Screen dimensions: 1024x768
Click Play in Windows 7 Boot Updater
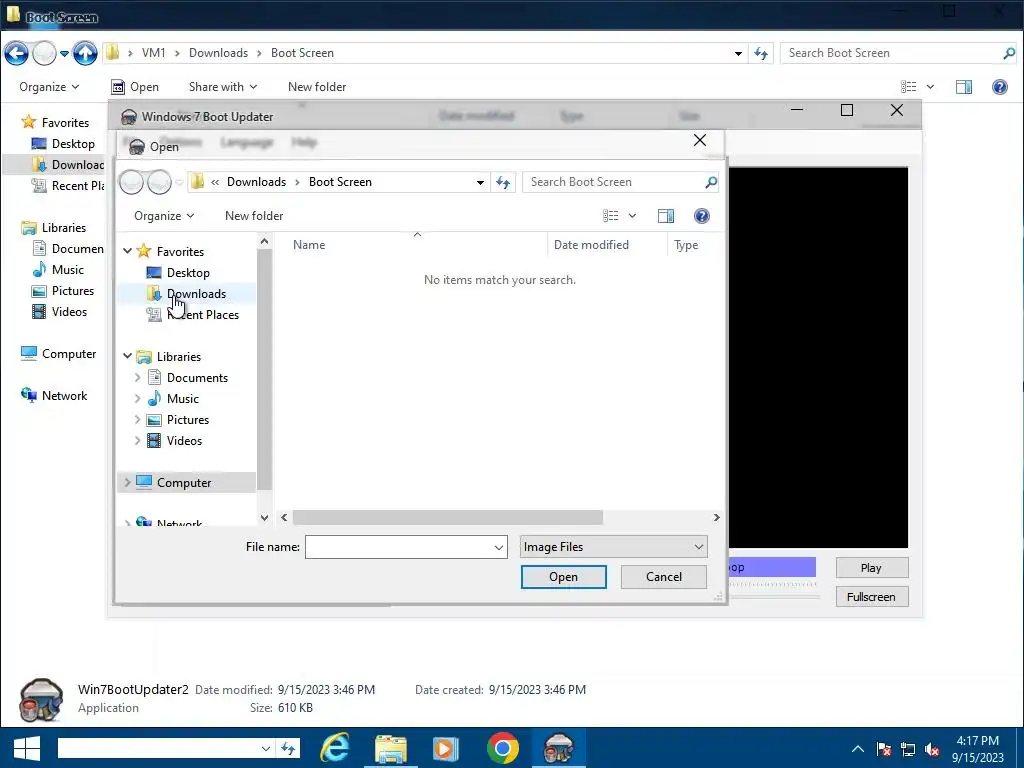pos(871,568)
